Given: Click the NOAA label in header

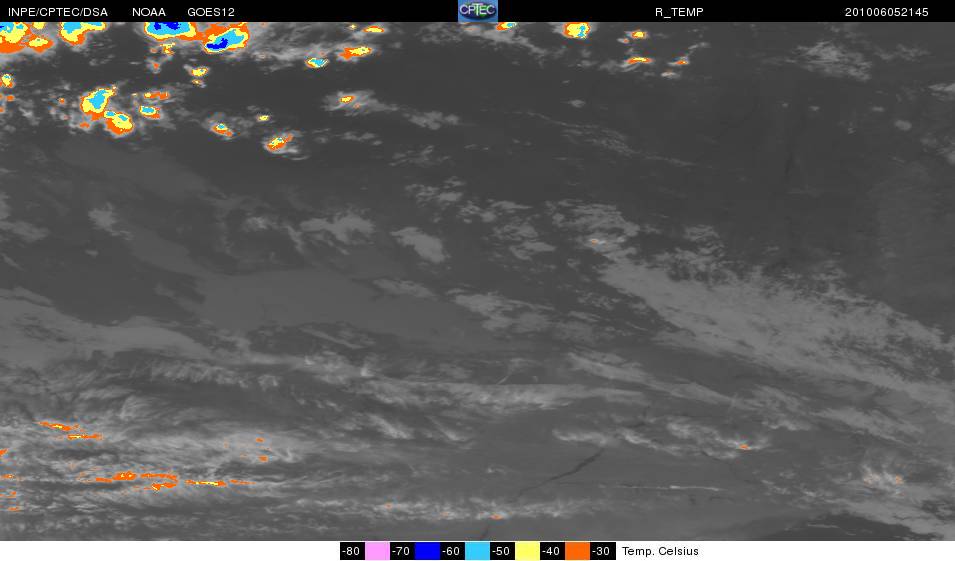Looking at the screenshot, I should 149,12.
